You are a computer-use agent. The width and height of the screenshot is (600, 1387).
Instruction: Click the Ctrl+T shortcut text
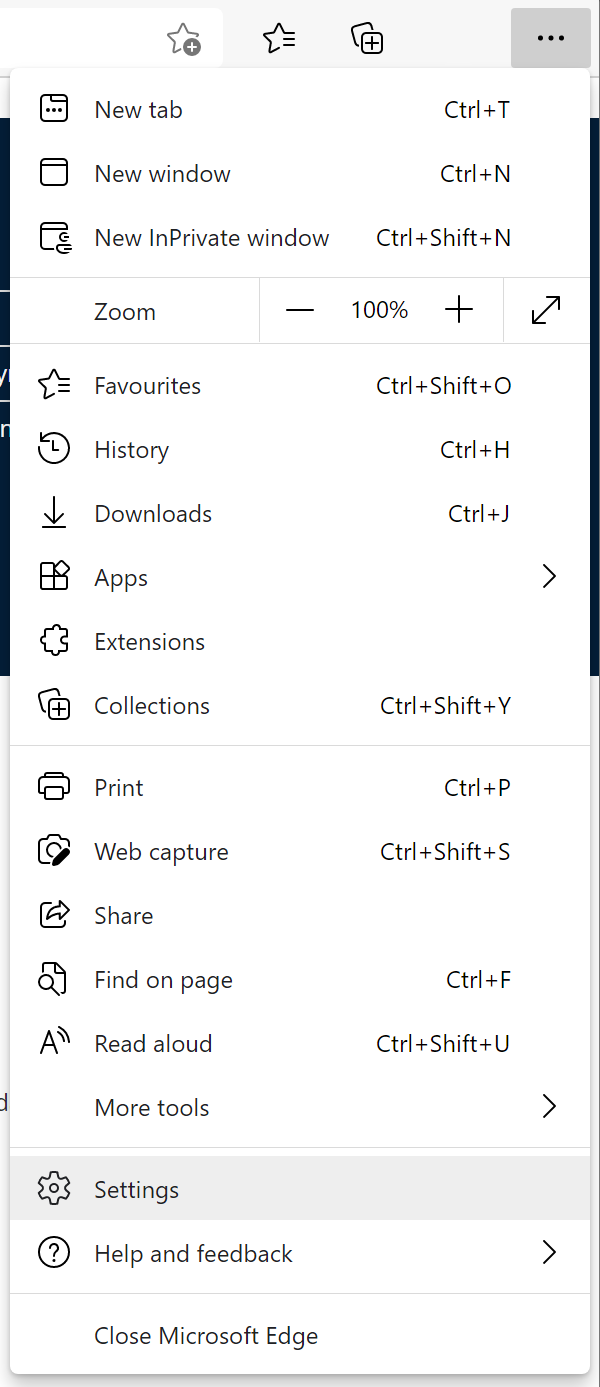click(x=477, y=110)
